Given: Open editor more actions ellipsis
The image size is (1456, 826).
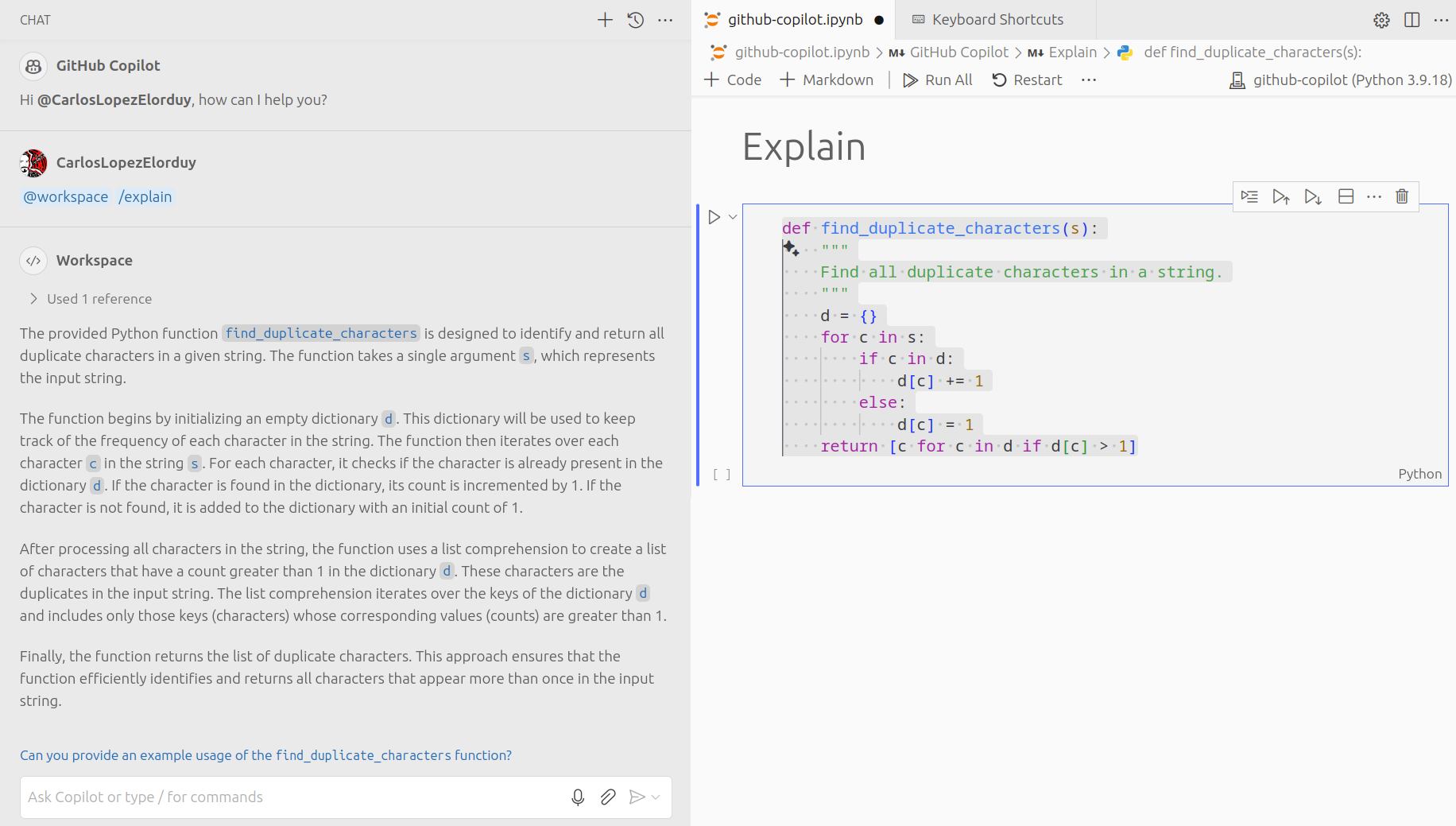Looking at the screenshot, I should pos(1441,20).
